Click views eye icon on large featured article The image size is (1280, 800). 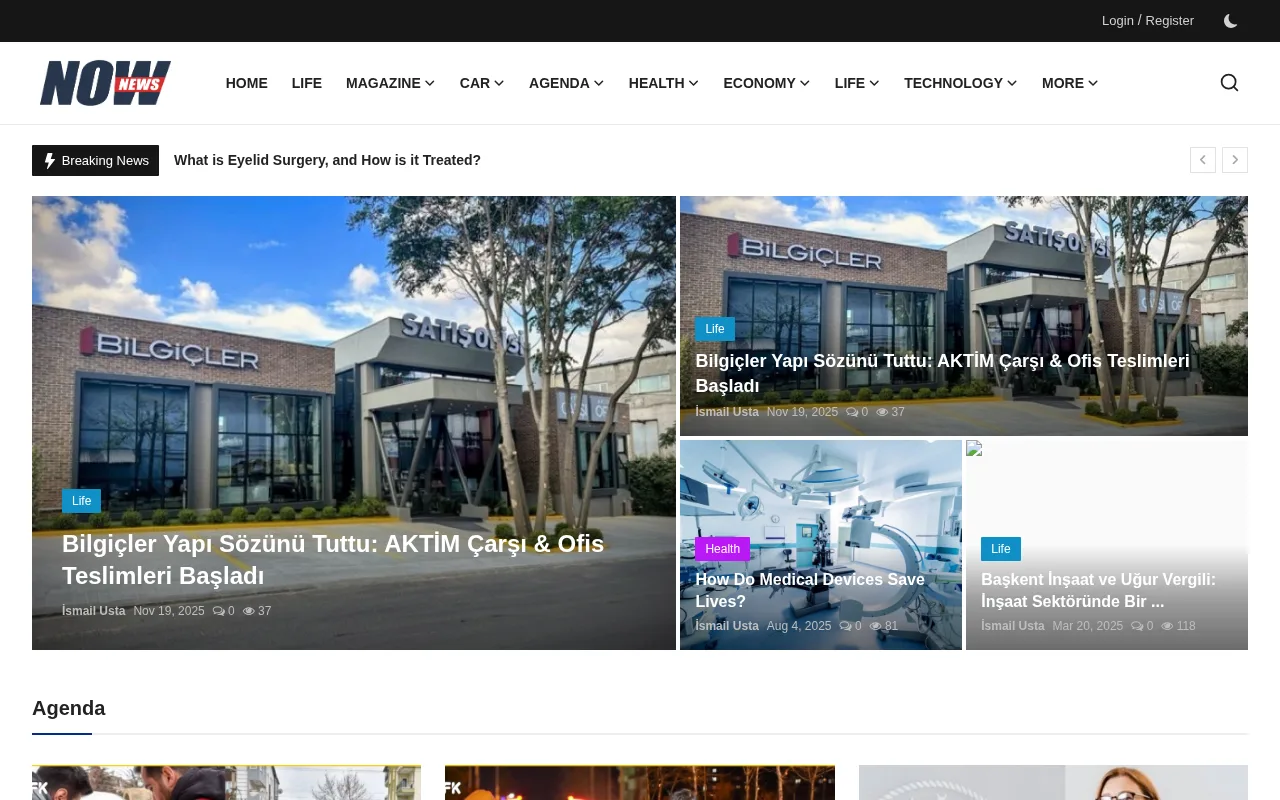(249, 611)
